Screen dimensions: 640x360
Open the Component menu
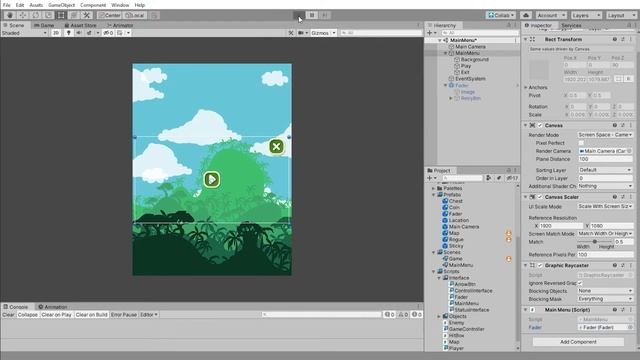click(x=93, y=5)
